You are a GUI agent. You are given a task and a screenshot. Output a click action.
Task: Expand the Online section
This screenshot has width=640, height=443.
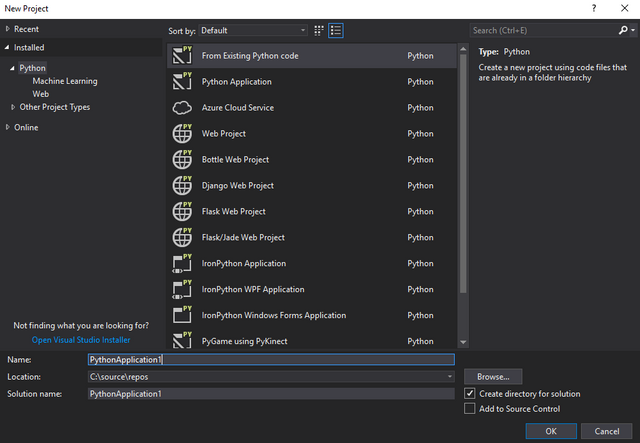click(7, 127)
